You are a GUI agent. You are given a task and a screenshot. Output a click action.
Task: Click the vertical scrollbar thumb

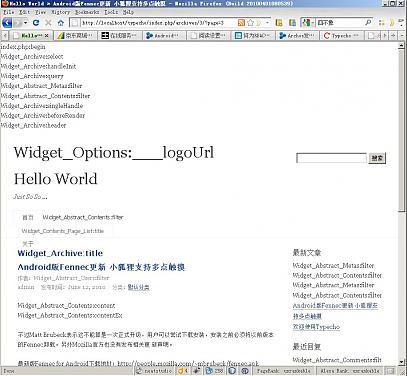coord(402,131)
